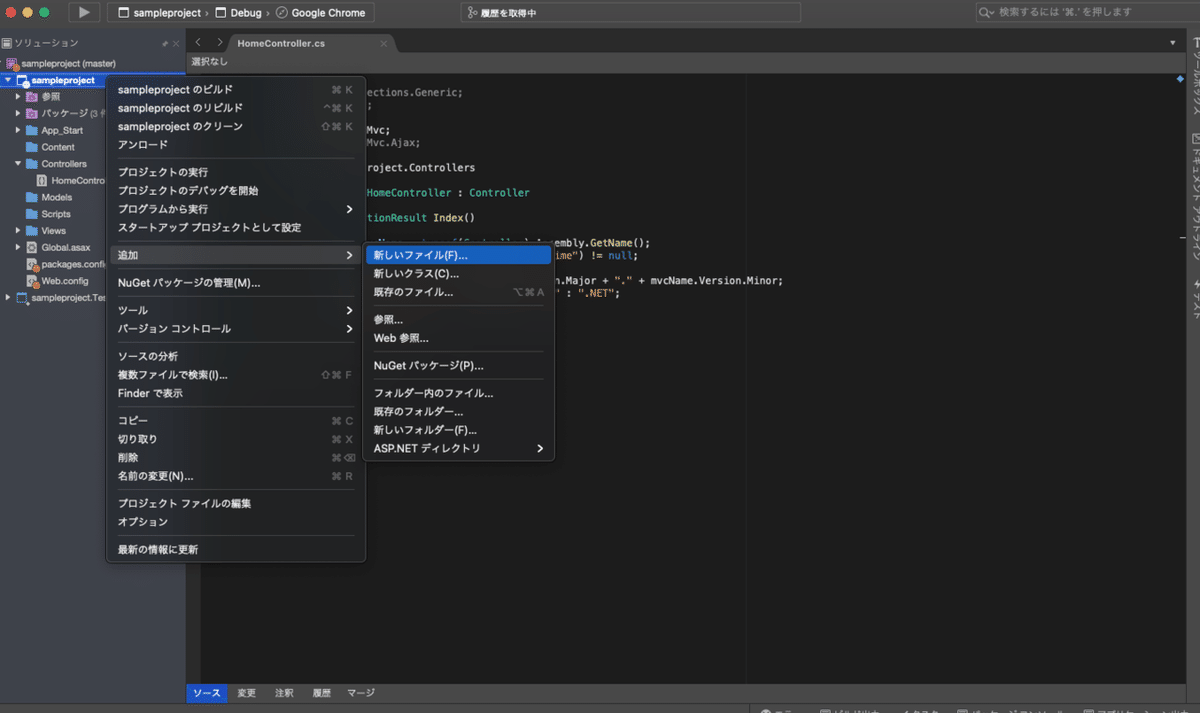1200x713 pixels.
Task: Click the back navigation arrow above the editor
Action: pos(196,43)
